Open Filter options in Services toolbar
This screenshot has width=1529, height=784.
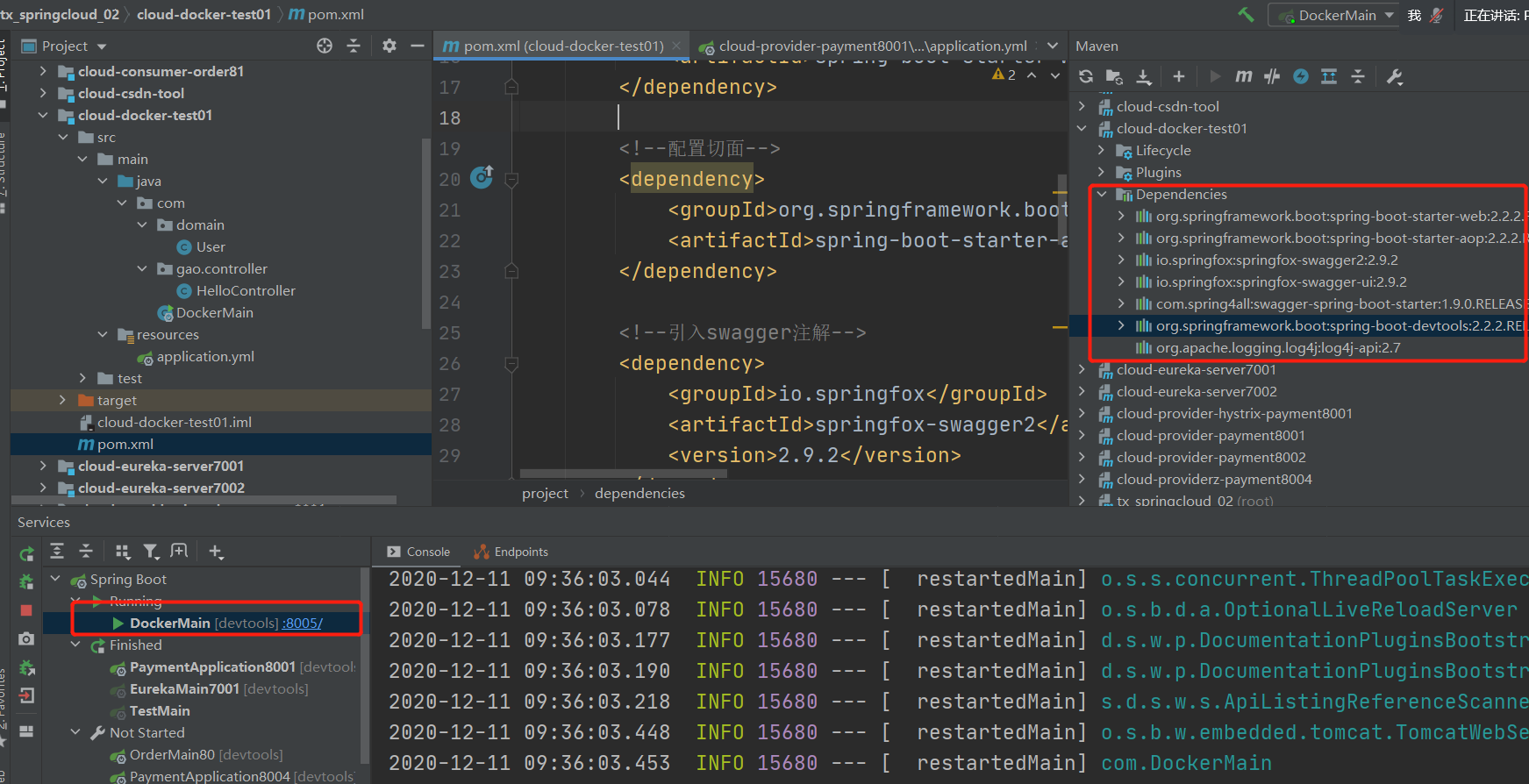tap(152, 551)
